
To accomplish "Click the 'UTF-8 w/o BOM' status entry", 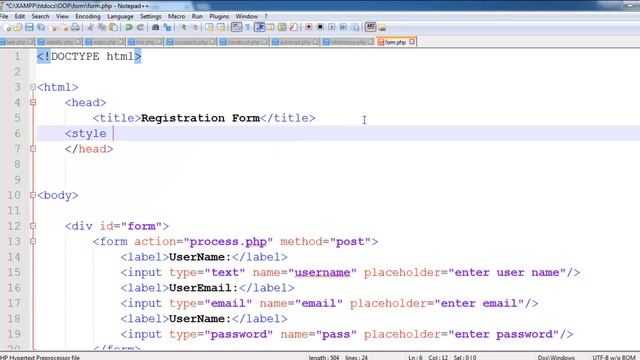I will pos(614,357).
